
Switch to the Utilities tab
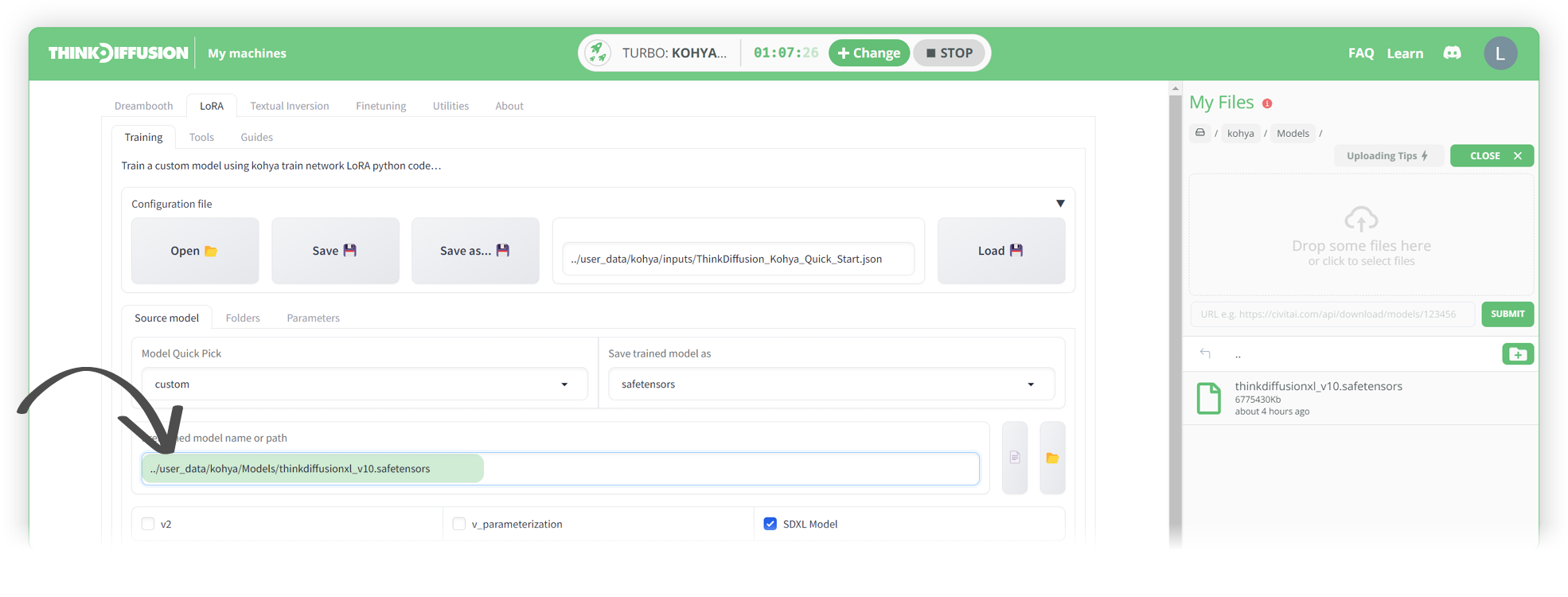(x=451, y=106)
